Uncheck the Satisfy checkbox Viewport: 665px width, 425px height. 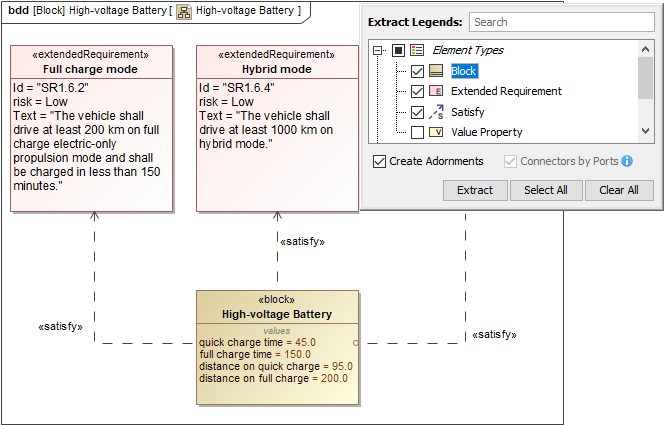pyautogui.click(x=417, y=112)
